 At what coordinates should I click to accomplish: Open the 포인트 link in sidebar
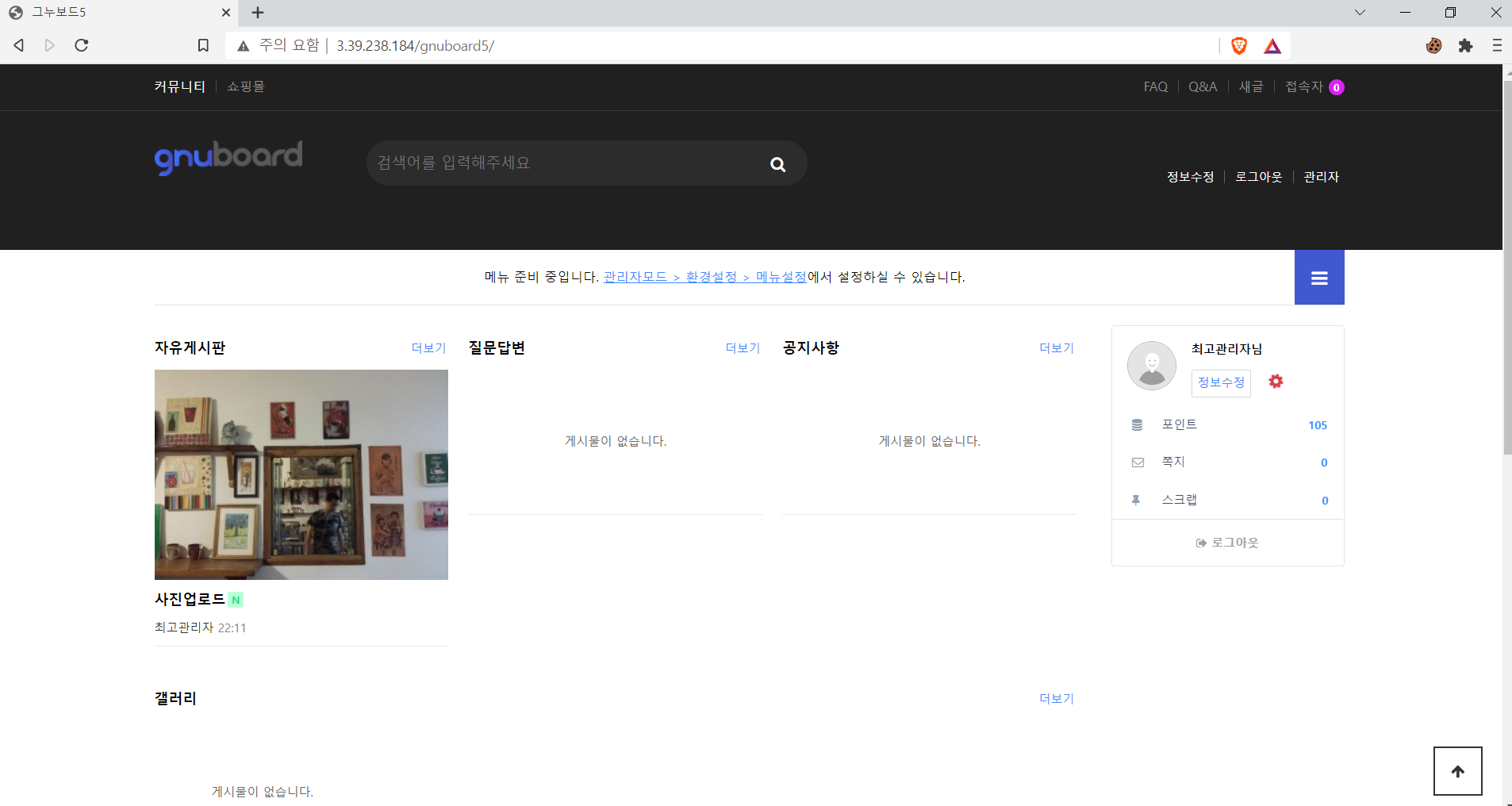pyautogui.click(x=1180, y=424)
